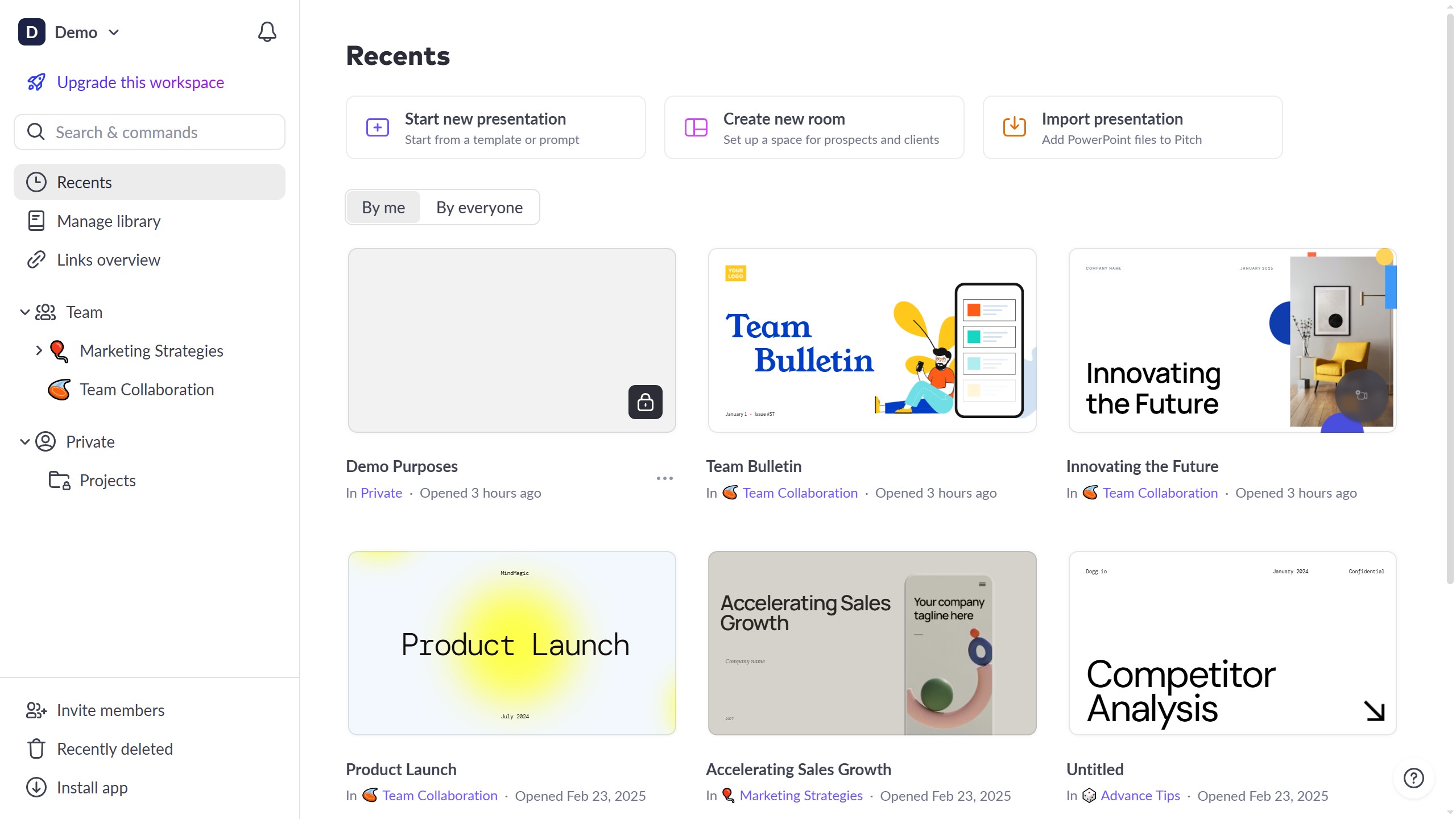Click the Start new presentation plus icon

[377, 127]
